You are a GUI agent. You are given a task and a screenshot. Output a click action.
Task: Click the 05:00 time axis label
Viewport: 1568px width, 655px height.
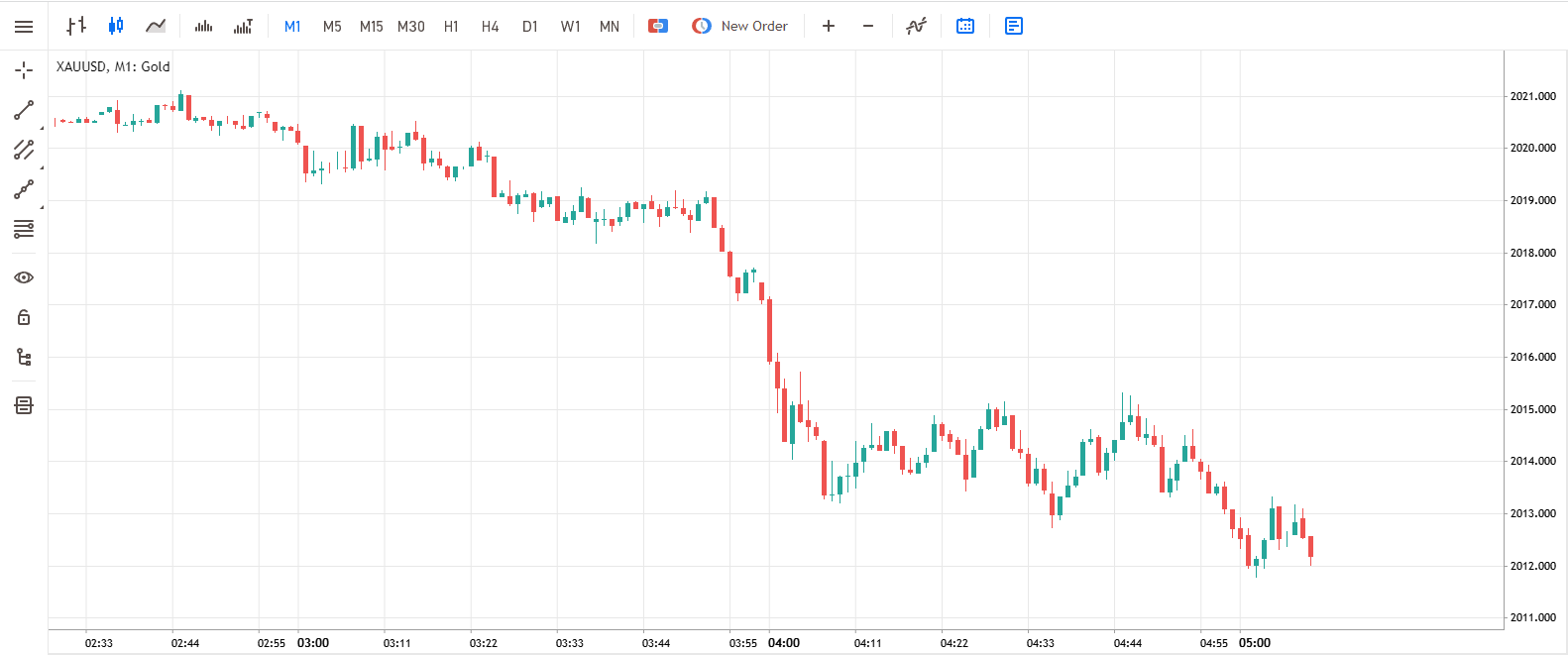pos(1255,643)
